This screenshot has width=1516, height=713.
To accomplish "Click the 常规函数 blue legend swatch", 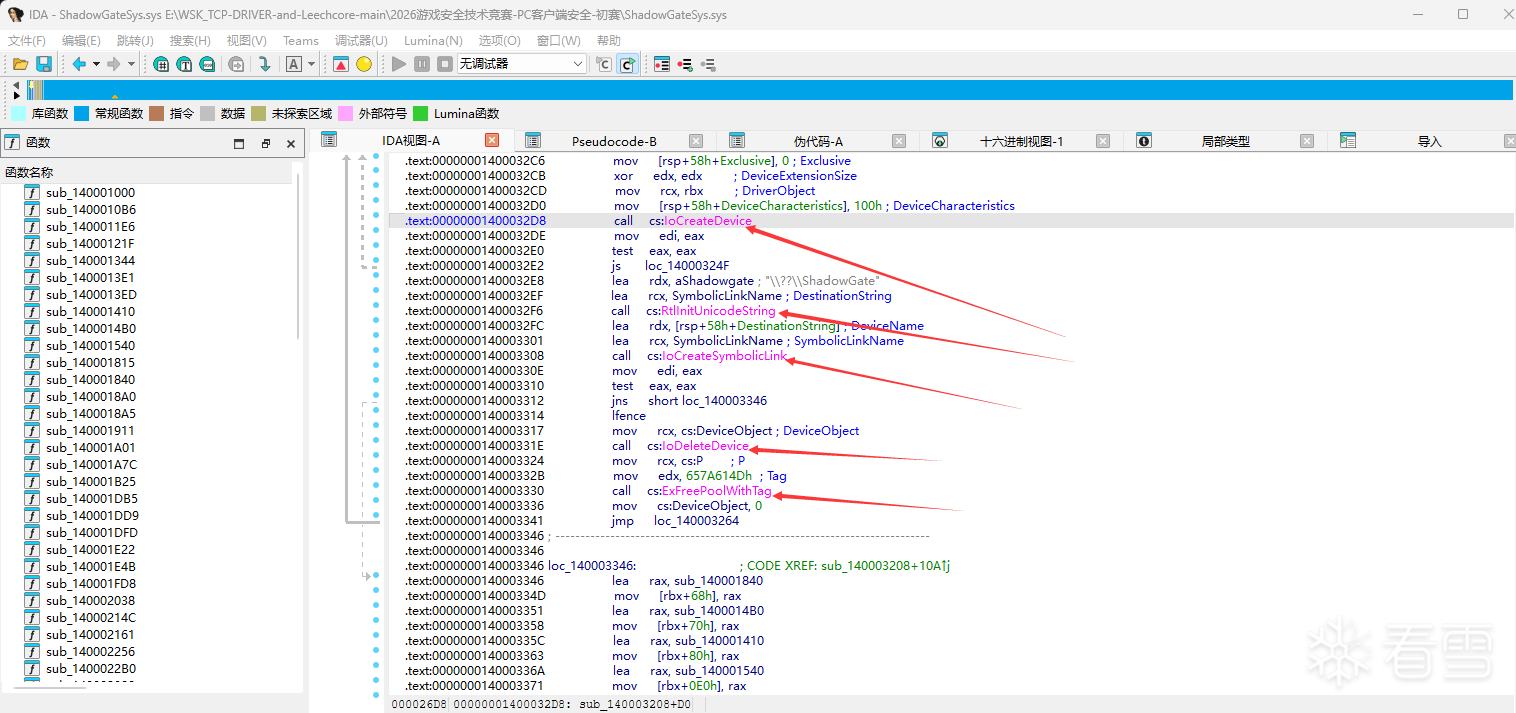I will [82, 113].
